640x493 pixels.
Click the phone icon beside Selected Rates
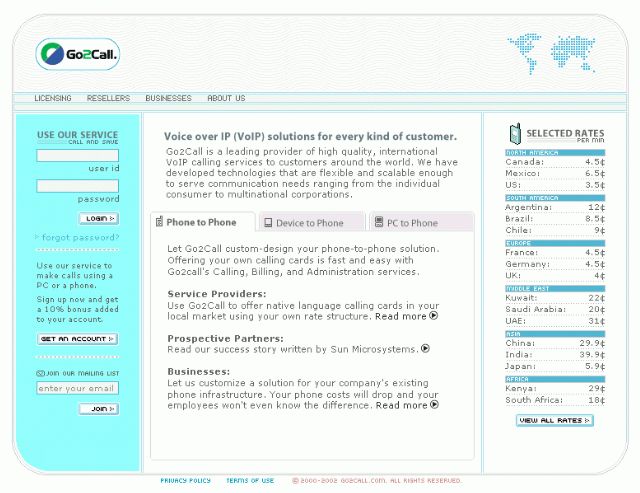pyautogui.click(x=515, y=133)
